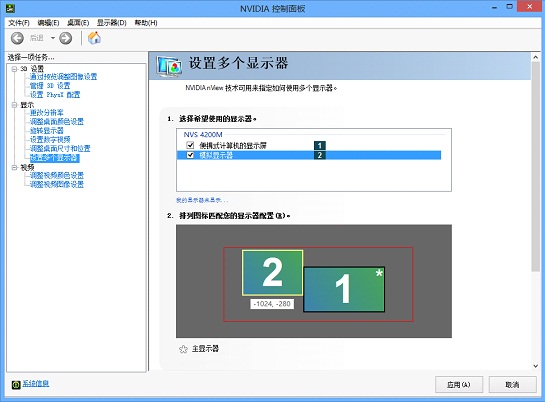The height and width of the screenshot is (402, 545).
Task: Maximize the NVIDIA control panel window
Action: pos(510,7)
